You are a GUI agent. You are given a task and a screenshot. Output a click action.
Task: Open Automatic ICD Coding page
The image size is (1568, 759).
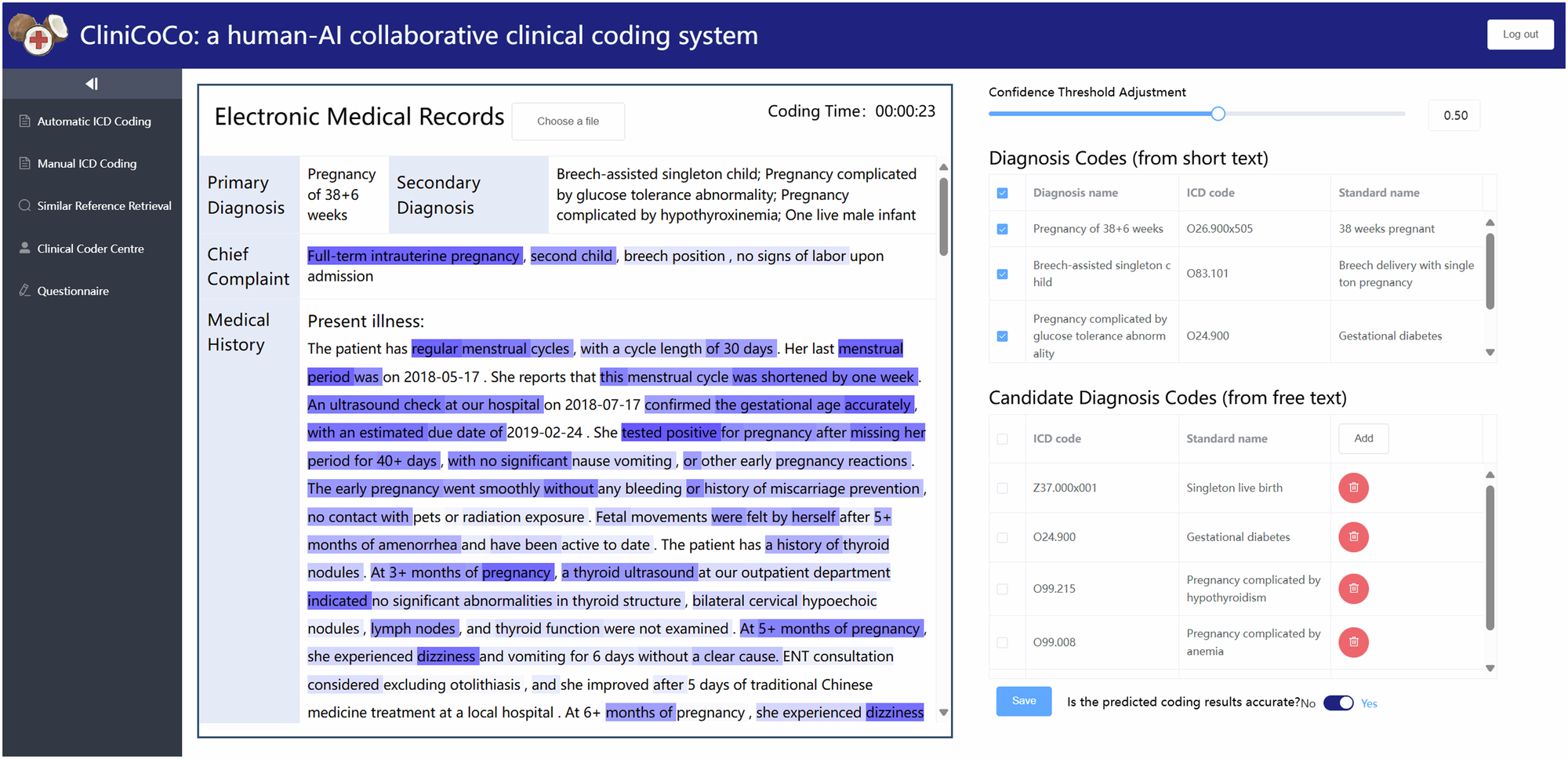tap(93, 122)
